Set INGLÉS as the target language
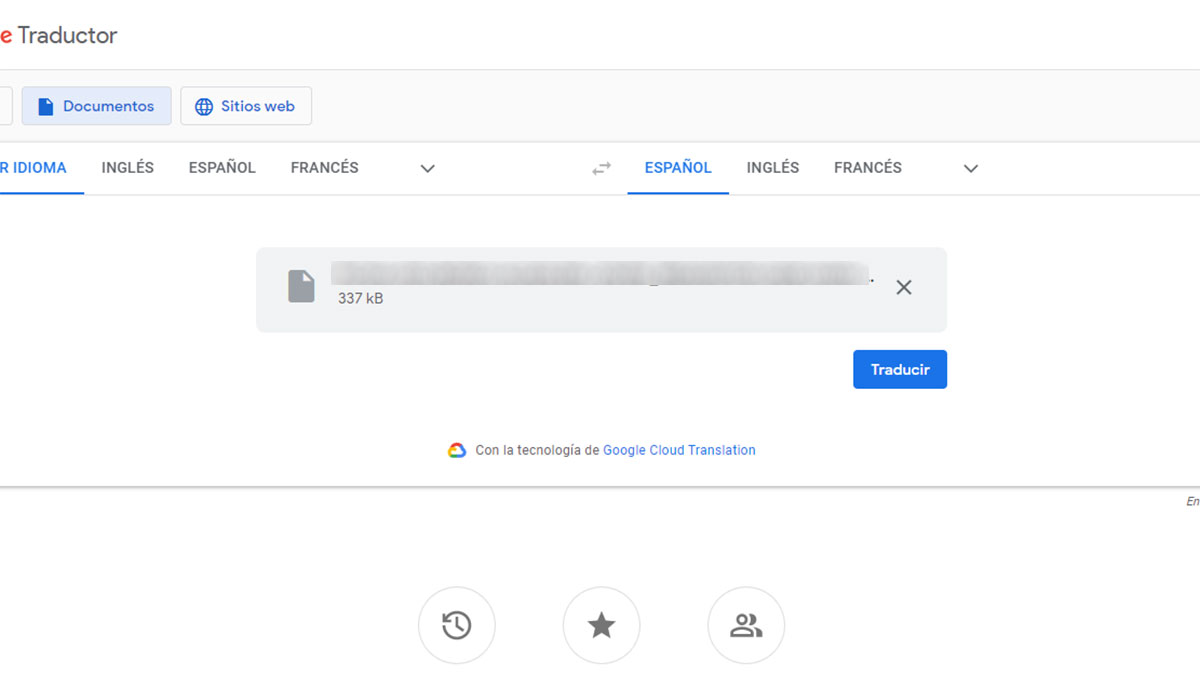The image size is (1200, 675). [772, 168]
